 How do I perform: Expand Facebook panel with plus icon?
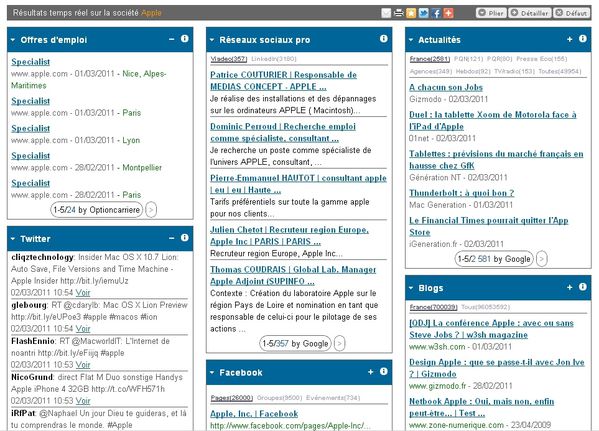(x=371, y=372)
